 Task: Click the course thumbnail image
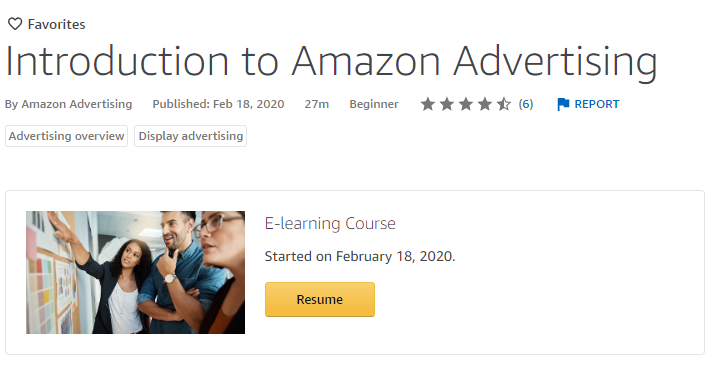pos(135,272)
